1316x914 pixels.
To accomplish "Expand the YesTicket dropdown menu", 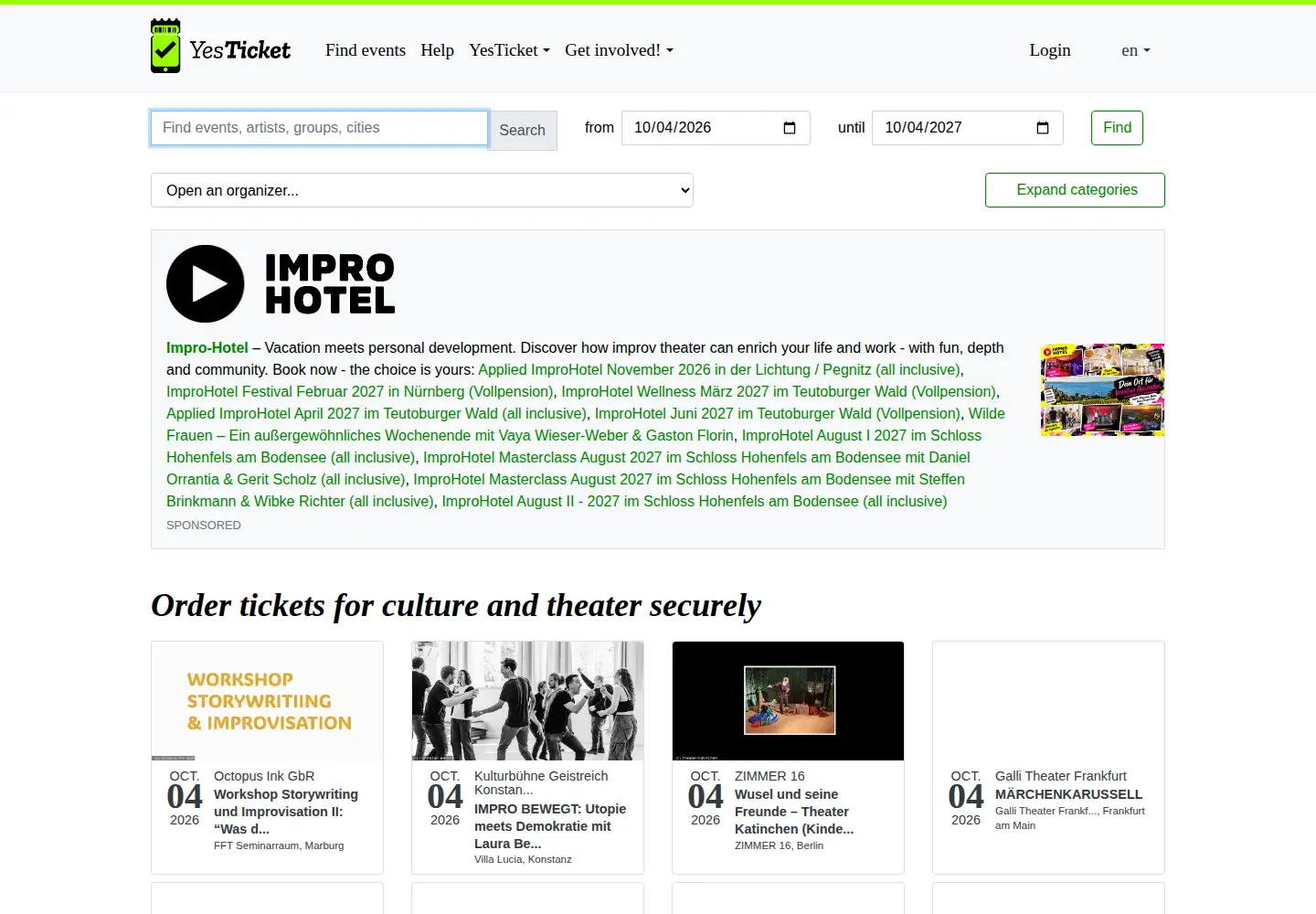I will [x=509, y=50].
